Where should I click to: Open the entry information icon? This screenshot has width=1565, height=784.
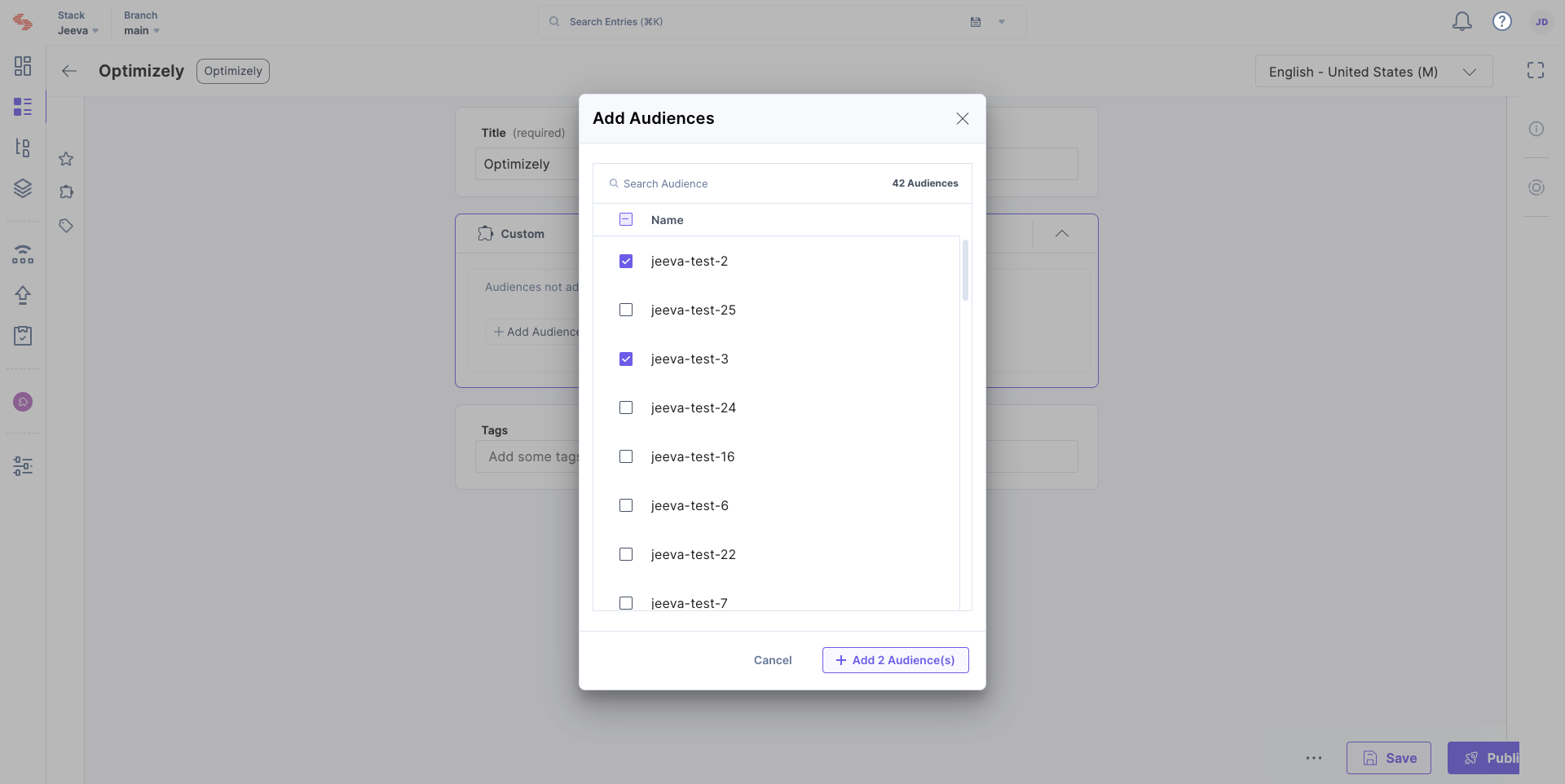[x=1536, y=129]
